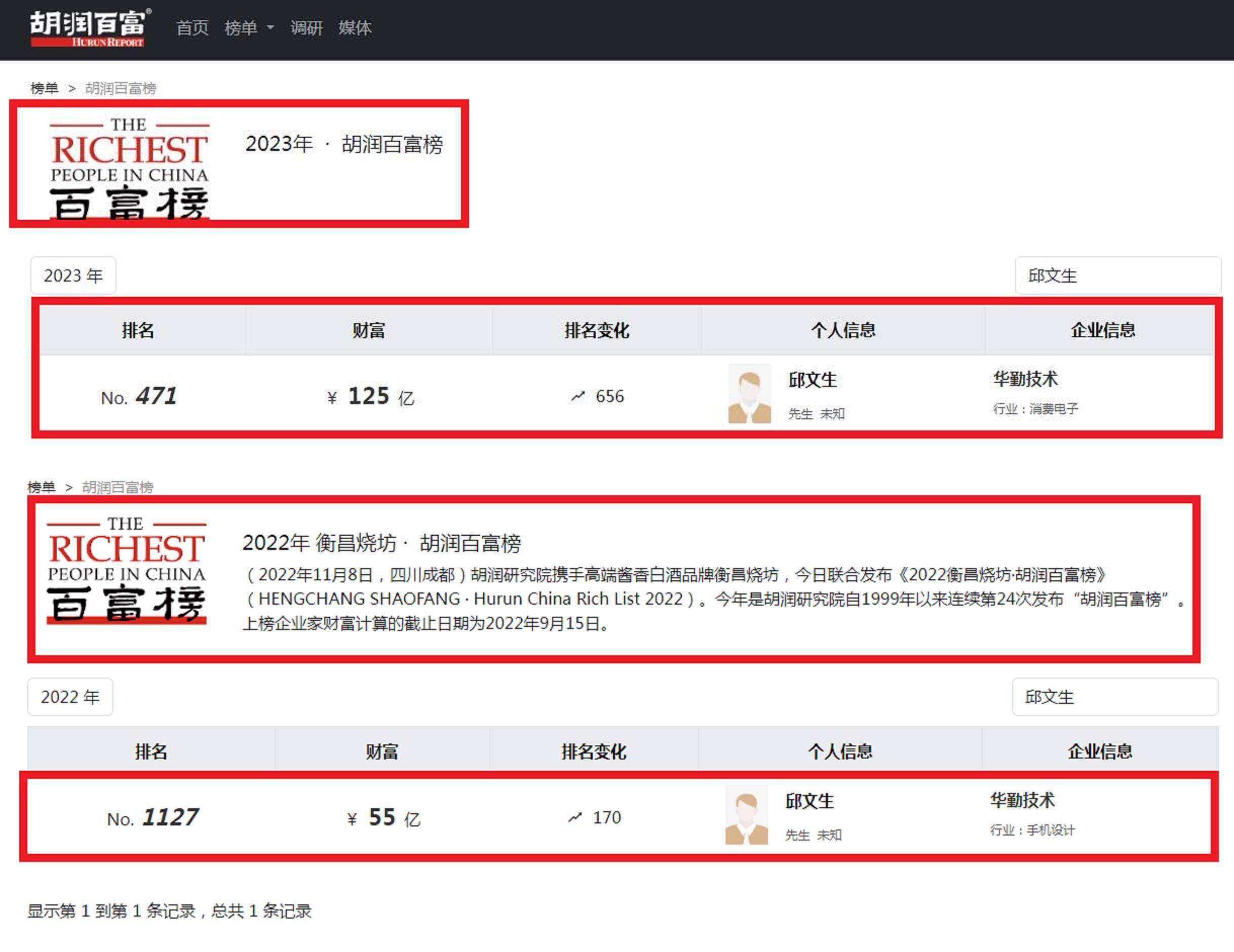The height and width of the screenshot is (952, 1234).
Task: Click 排名变化 header in the 2022 table
Action: tap(594, 751)
